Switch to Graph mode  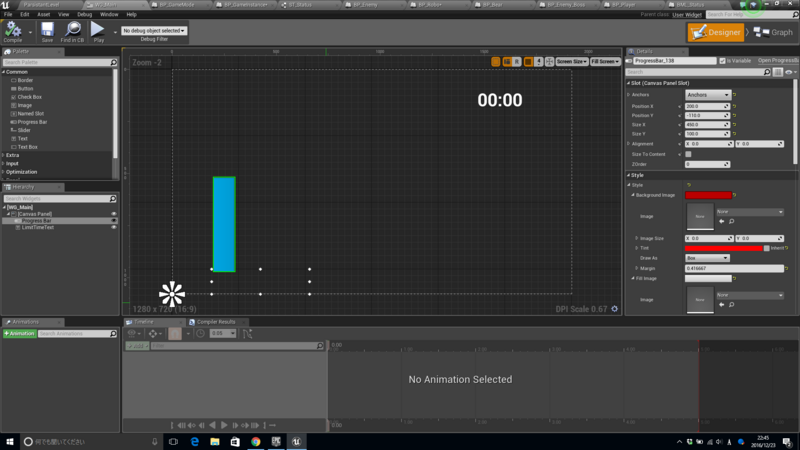pos(773,32)
